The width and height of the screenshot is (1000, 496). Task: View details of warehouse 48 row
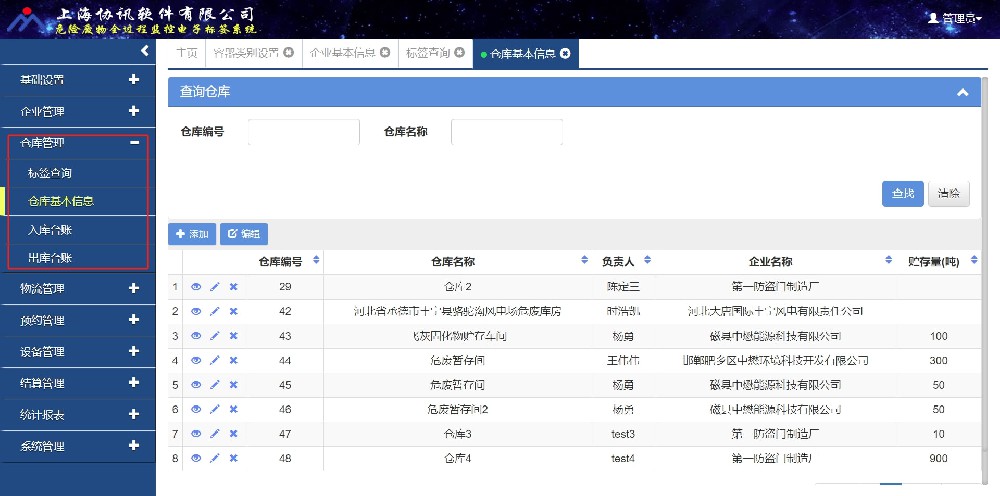(x=196, y=458)
